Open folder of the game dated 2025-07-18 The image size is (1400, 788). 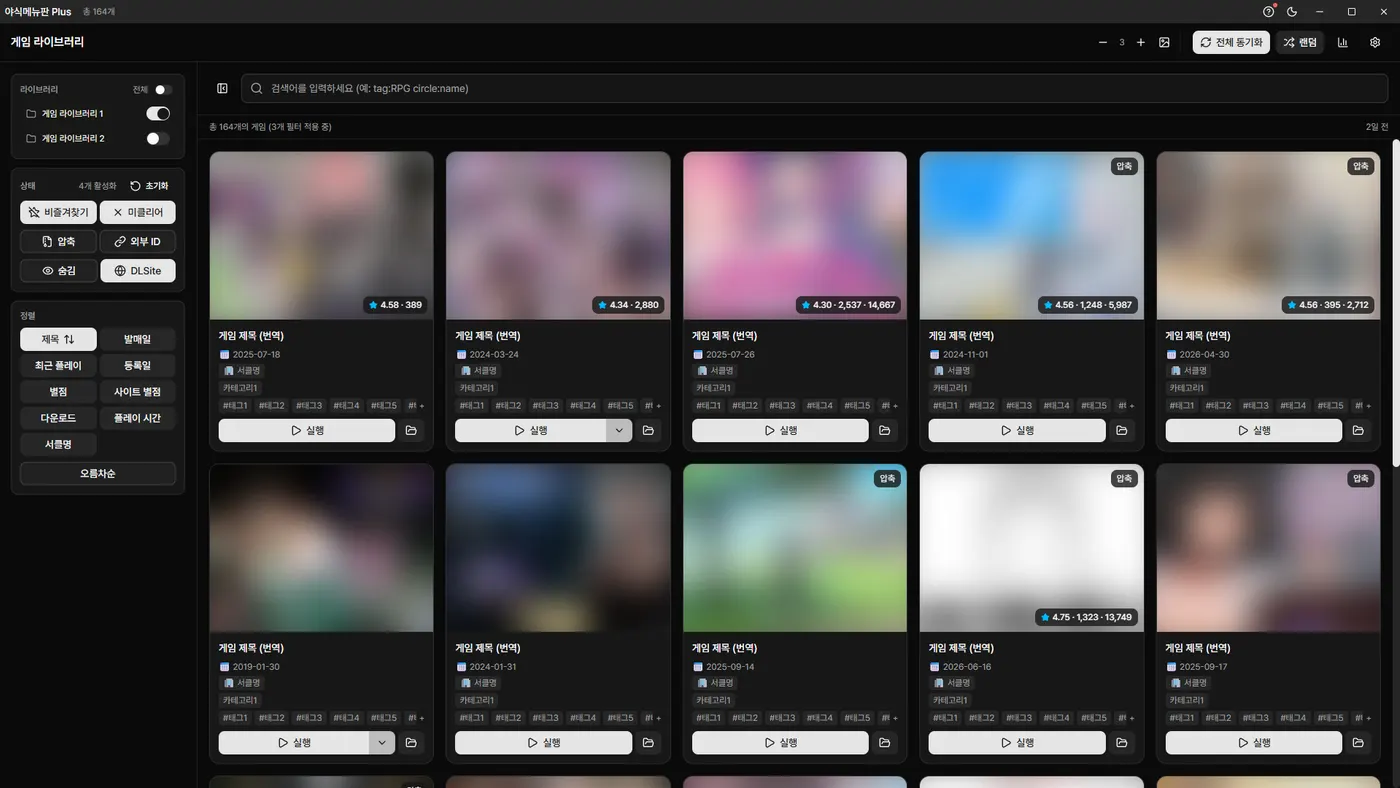[411, 431]
